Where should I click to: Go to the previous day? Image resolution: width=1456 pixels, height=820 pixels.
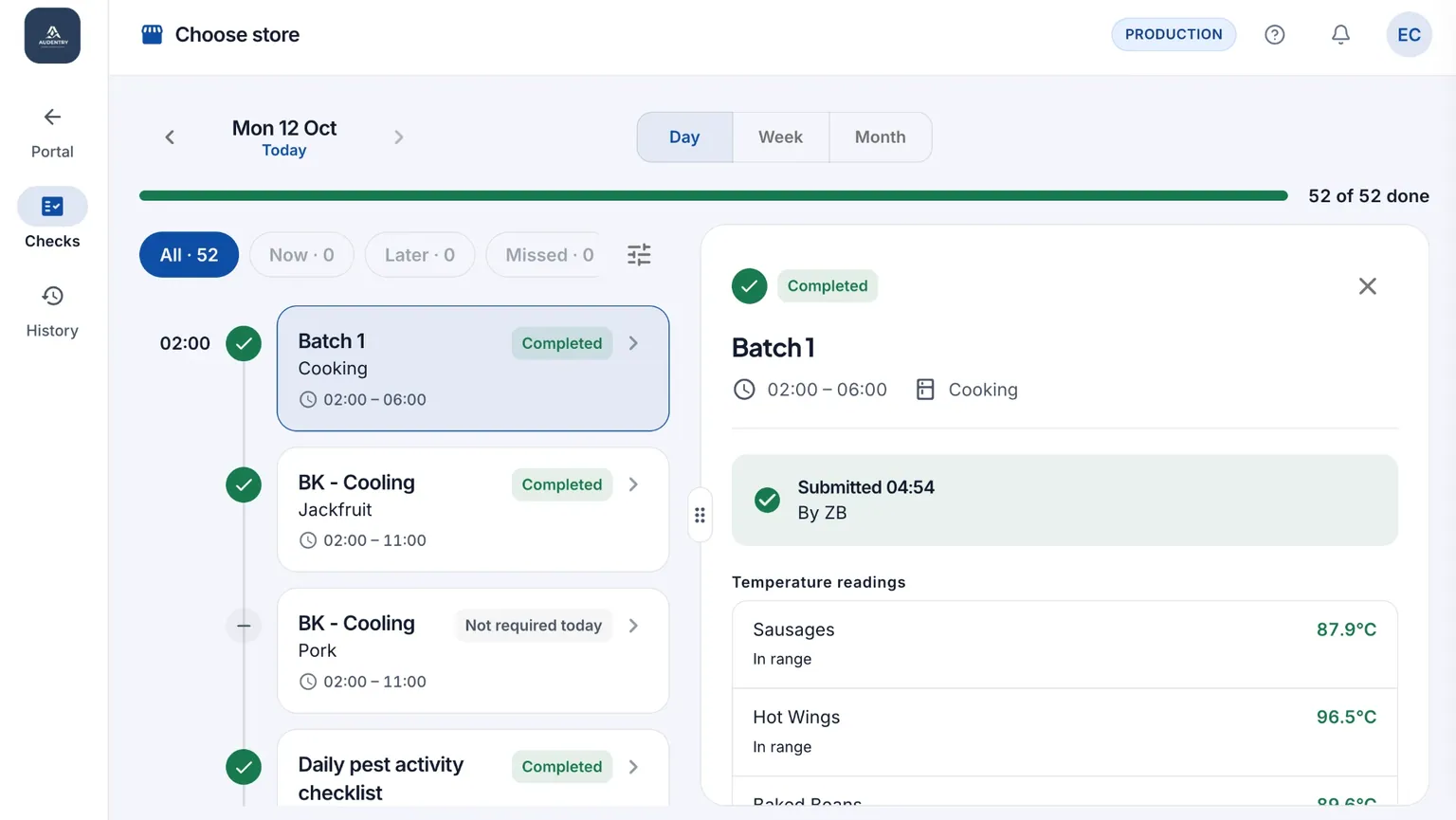coord(170,137)
